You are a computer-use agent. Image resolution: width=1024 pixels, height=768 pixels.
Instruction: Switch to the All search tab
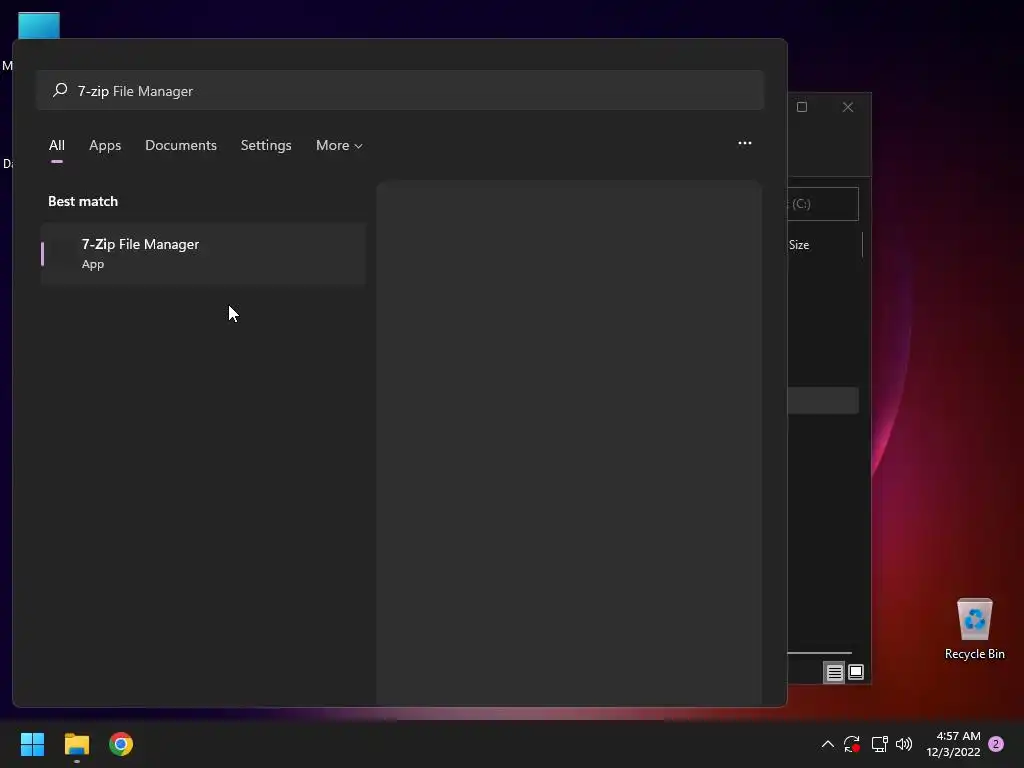click(57, 145)
